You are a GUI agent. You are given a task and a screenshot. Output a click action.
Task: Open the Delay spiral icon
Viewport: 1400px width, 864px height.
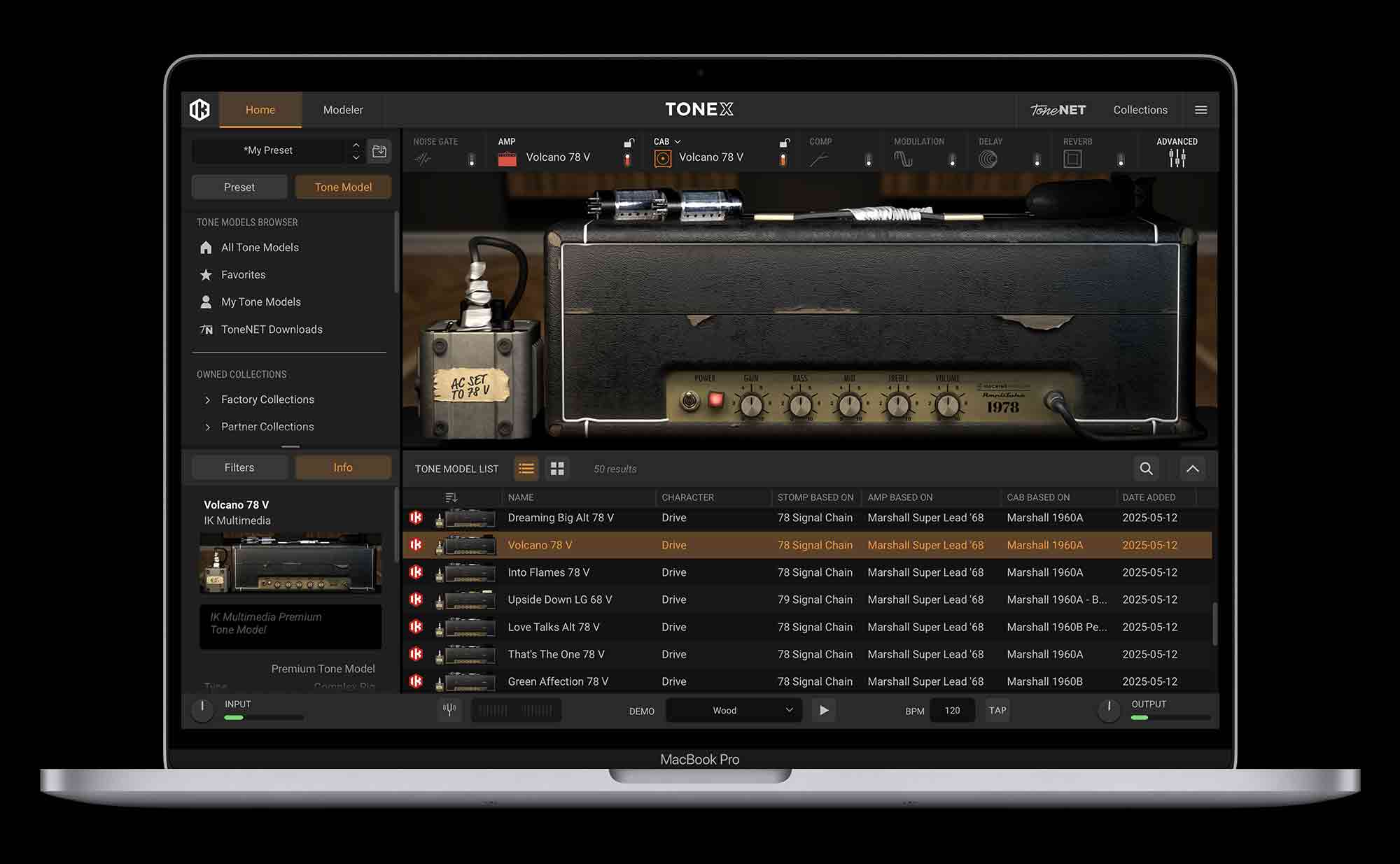(x=988, y=160)
